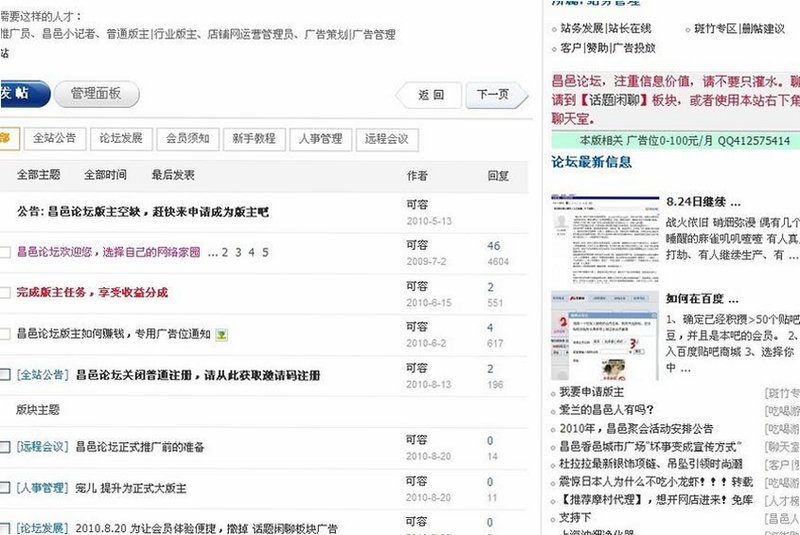Click the [论坛发展] tag link
The width and height of the screenshot is (800, 535).
[43, 528]
